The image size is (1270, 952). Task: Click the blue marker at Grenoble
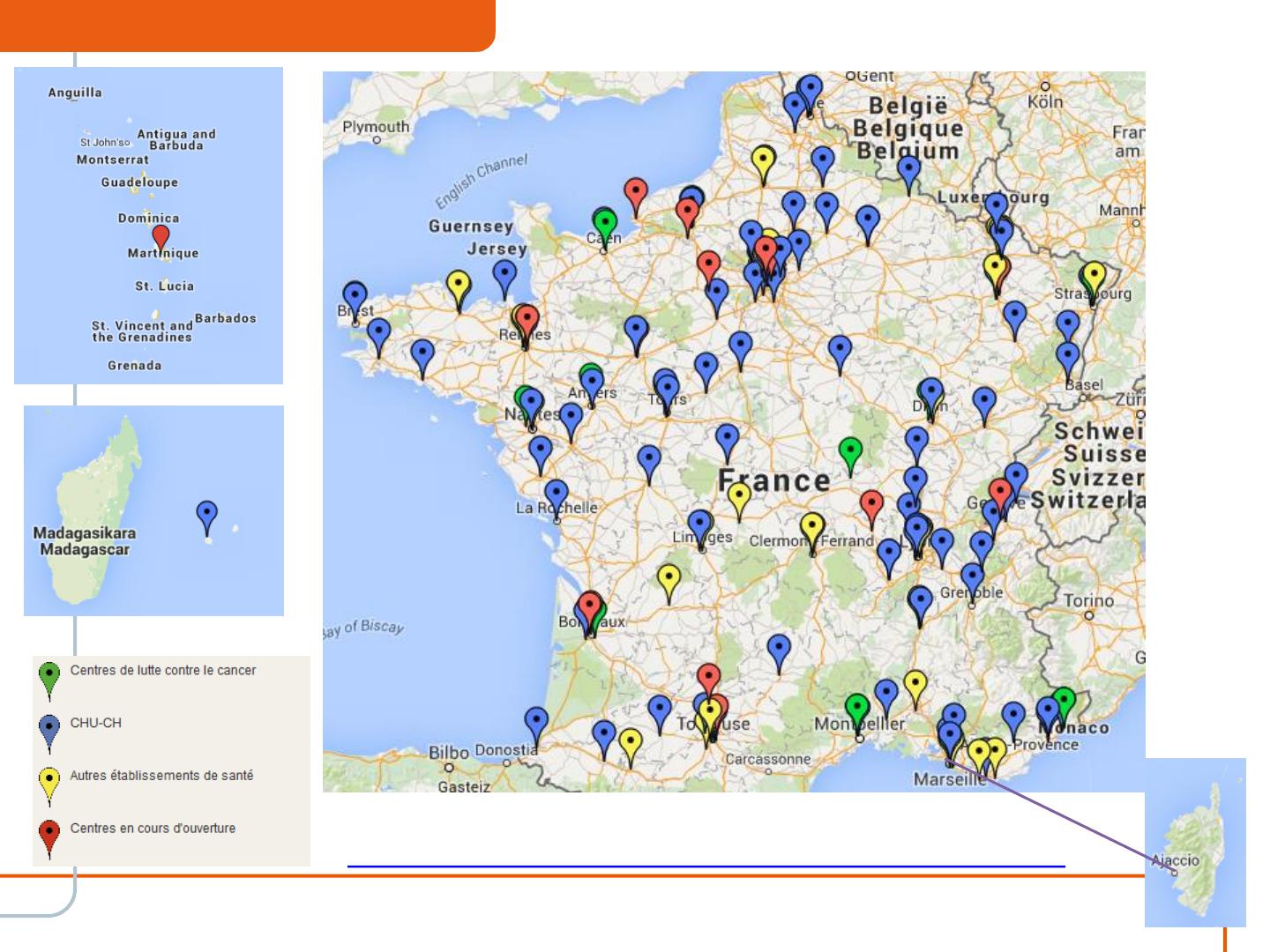pos(972,584)
